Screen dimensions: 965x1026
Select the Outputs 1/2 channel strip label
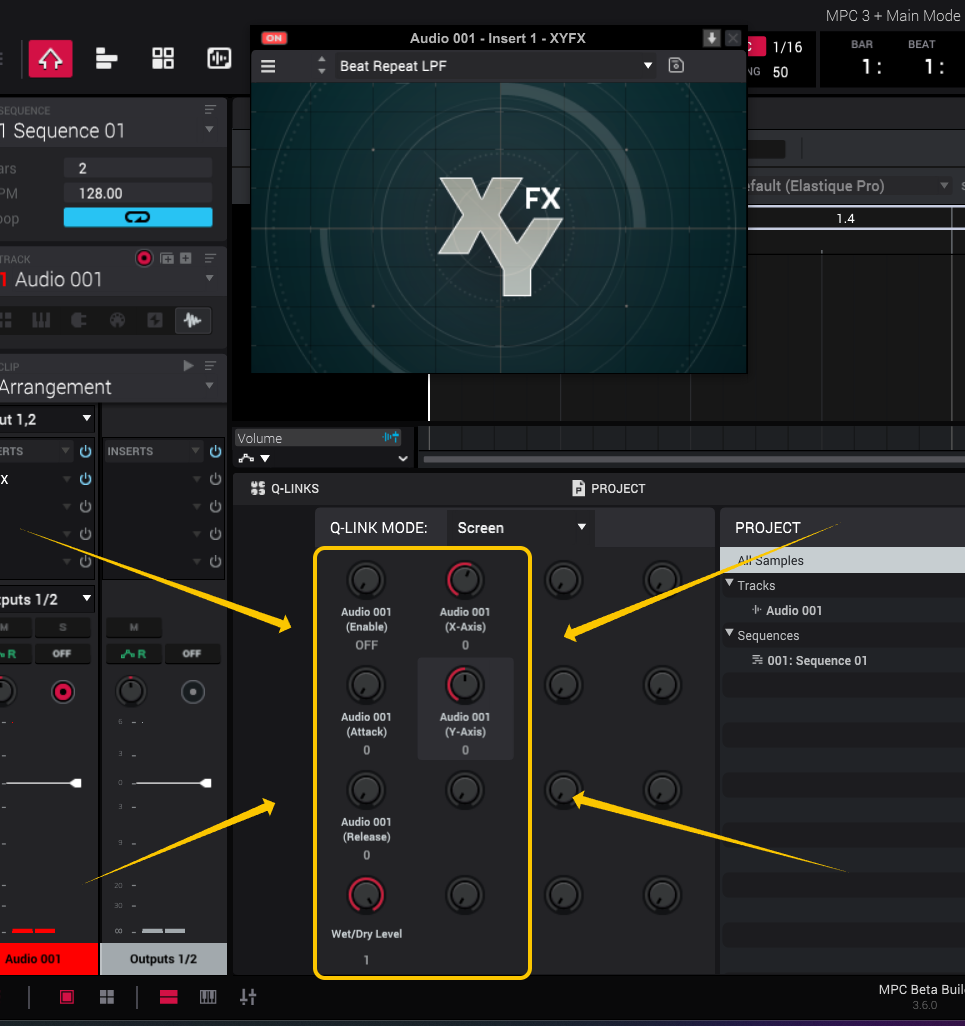point(164,959)
